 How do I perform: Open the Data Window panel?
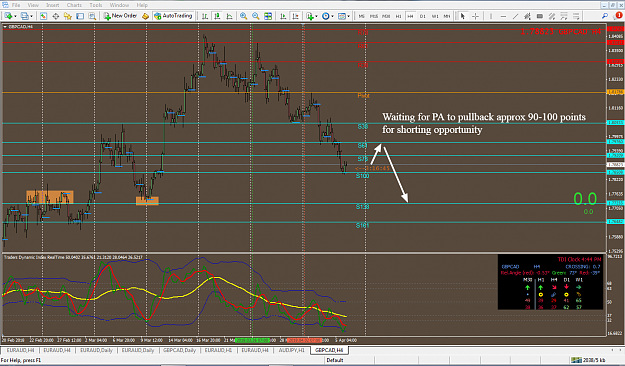pyautogui.click(x=56, y=16)
